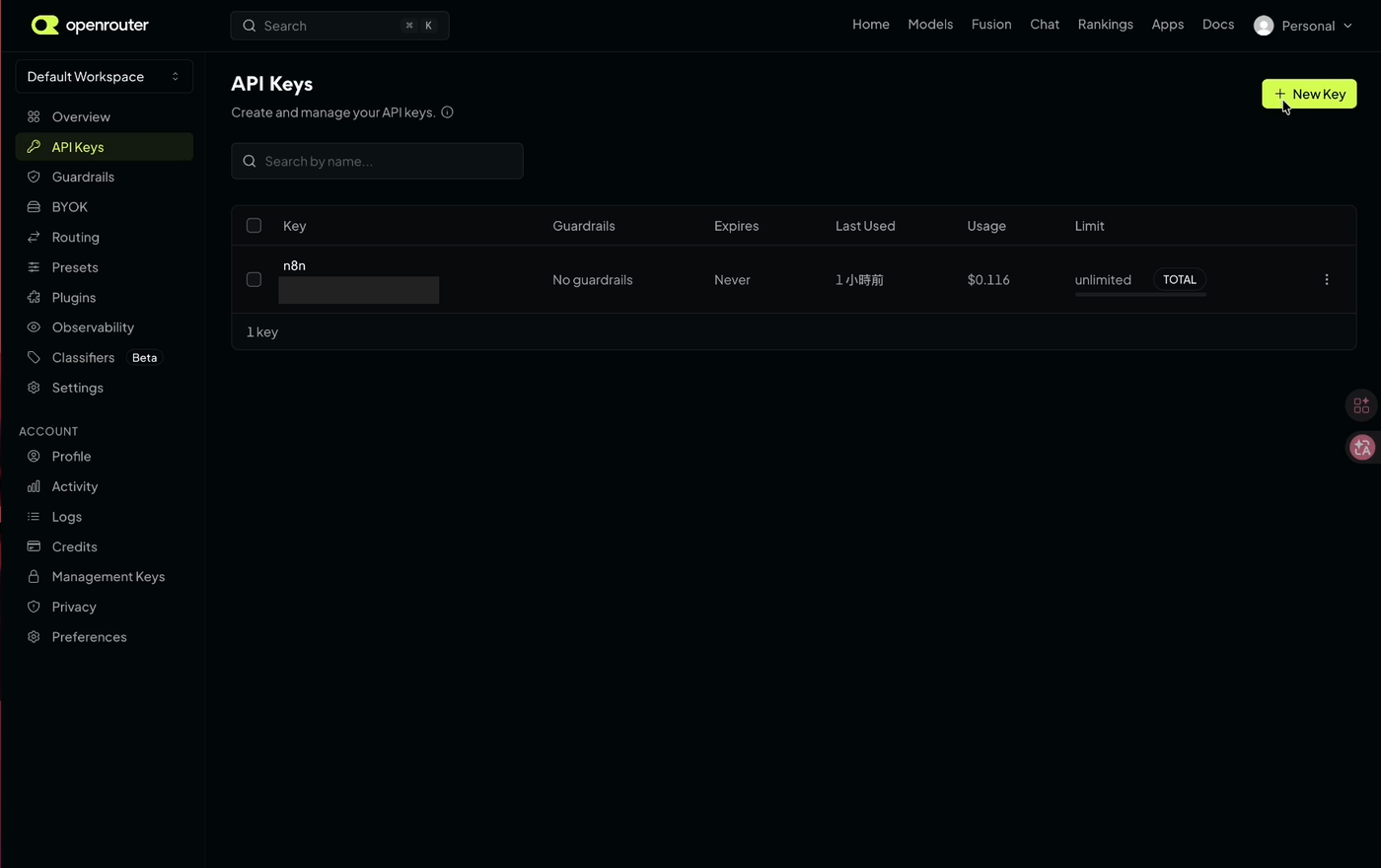Click the Expires column header
Image resolution: width=1381 pixels, height=868 pixels.
[x=737, y=226]
